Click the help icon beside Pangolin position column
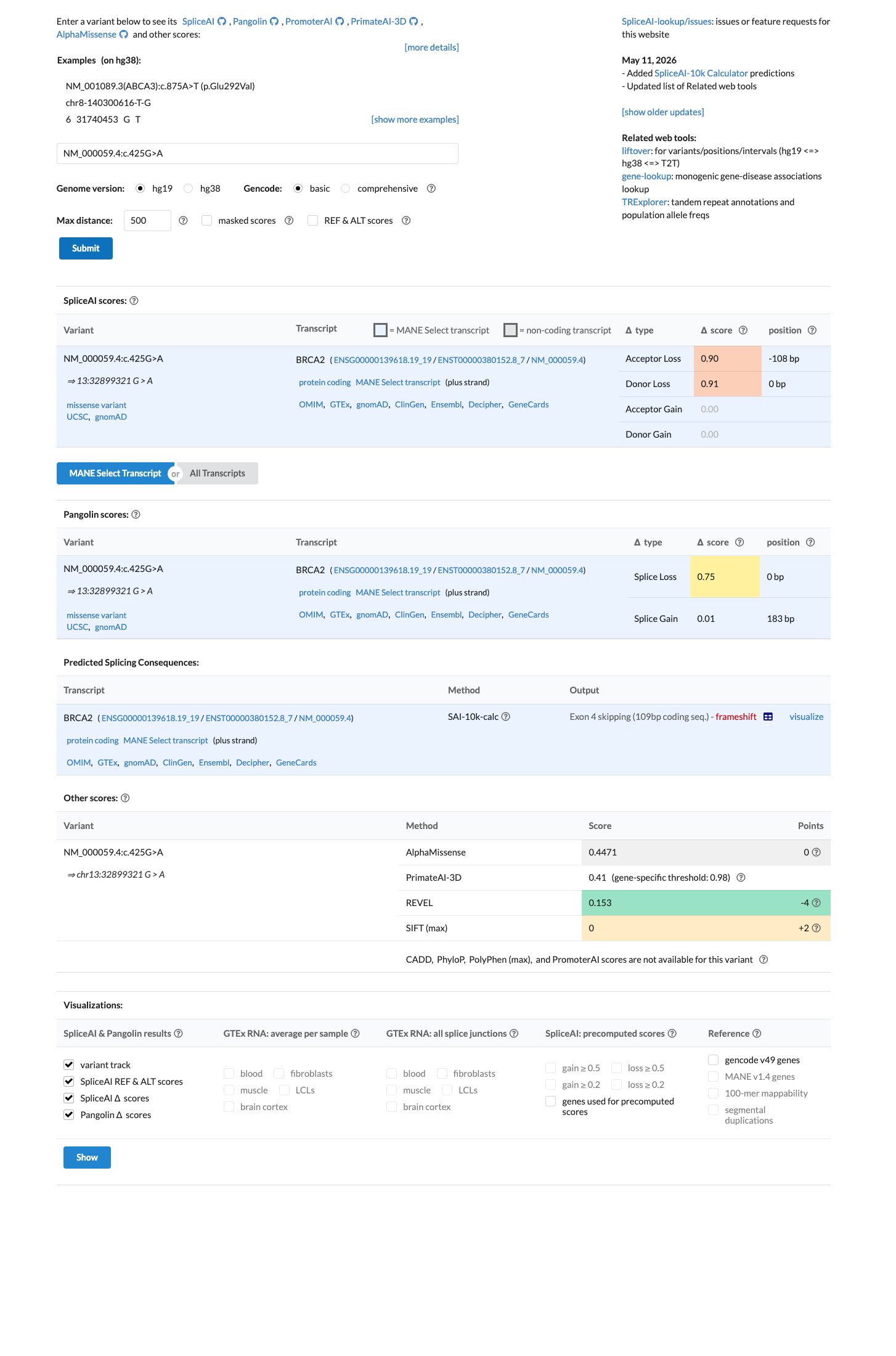896x1356 pixels. [x=810, y=542]
